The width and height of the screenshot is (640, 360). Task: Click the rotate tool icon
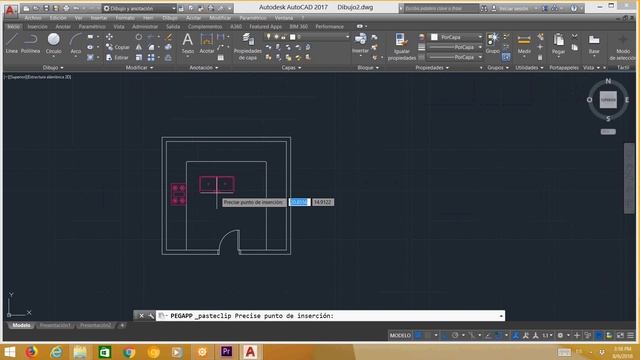(x=139, y=37)
